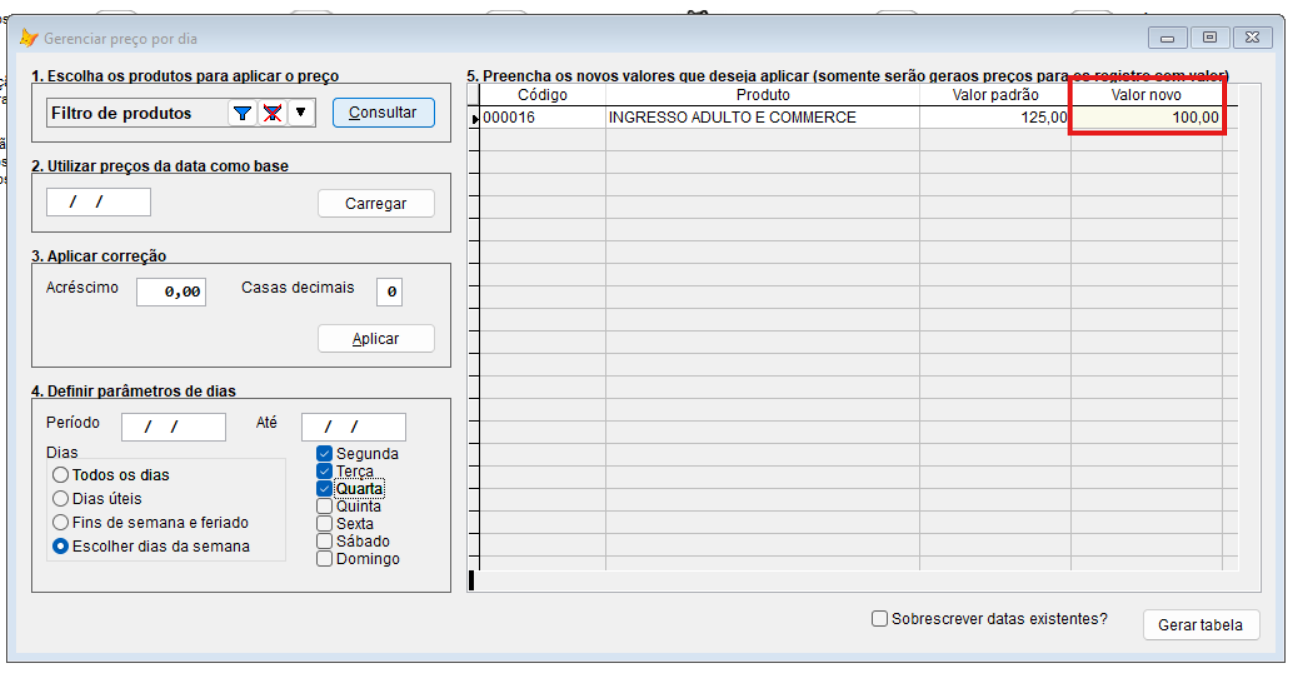Enable Sobrescrever datas existentes checkbox

(x=880, y=619)
